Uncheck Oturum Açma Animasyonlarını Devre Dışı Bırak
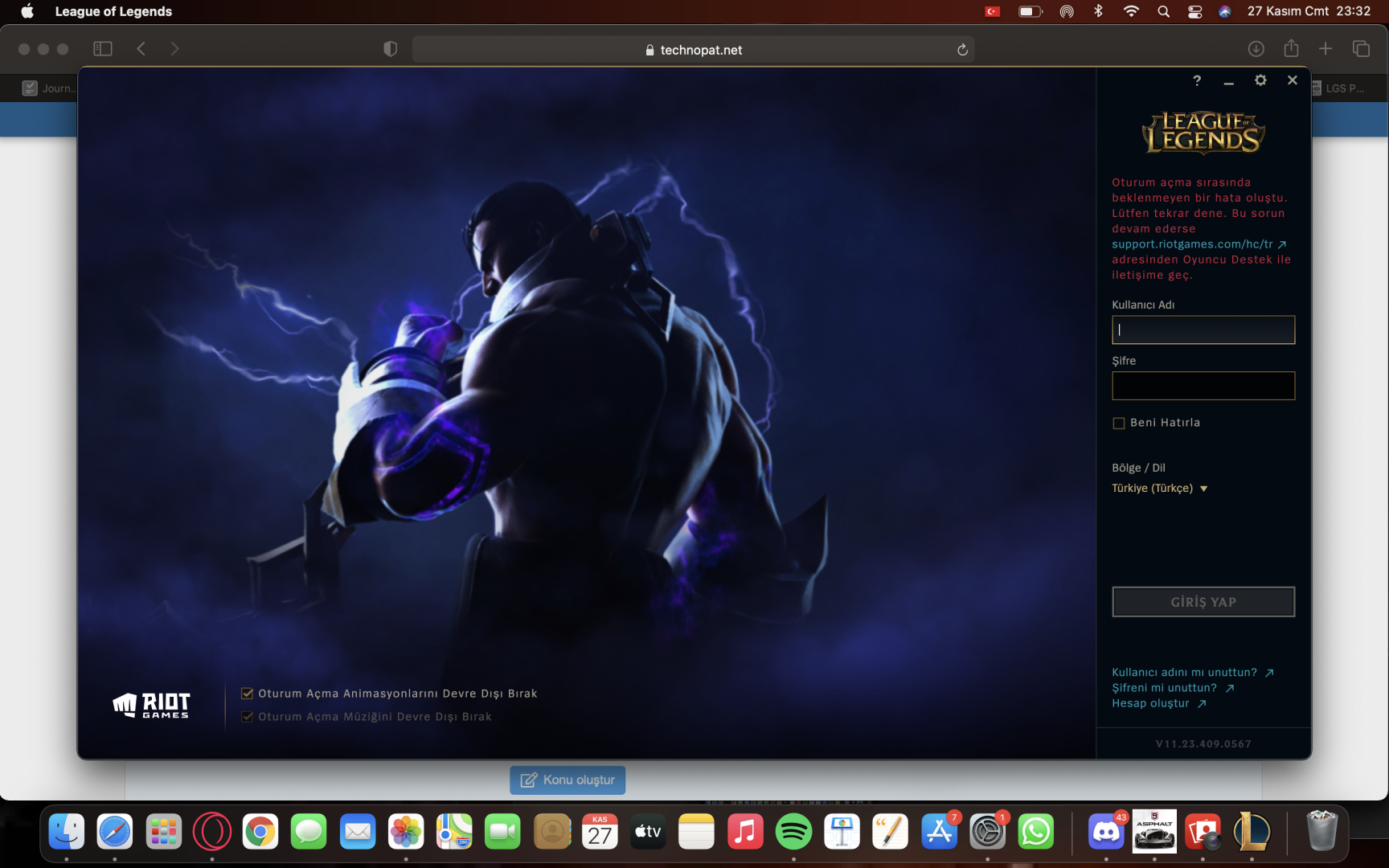1389x868 pixels. tap(248, 694)
